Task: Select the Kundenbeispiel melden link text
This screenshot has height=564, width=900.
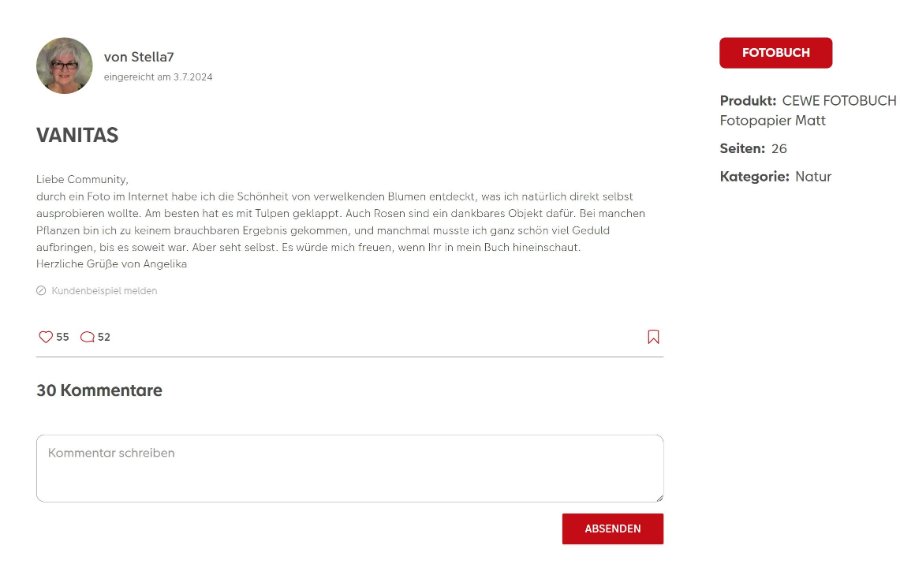Action: coord(104,291)
